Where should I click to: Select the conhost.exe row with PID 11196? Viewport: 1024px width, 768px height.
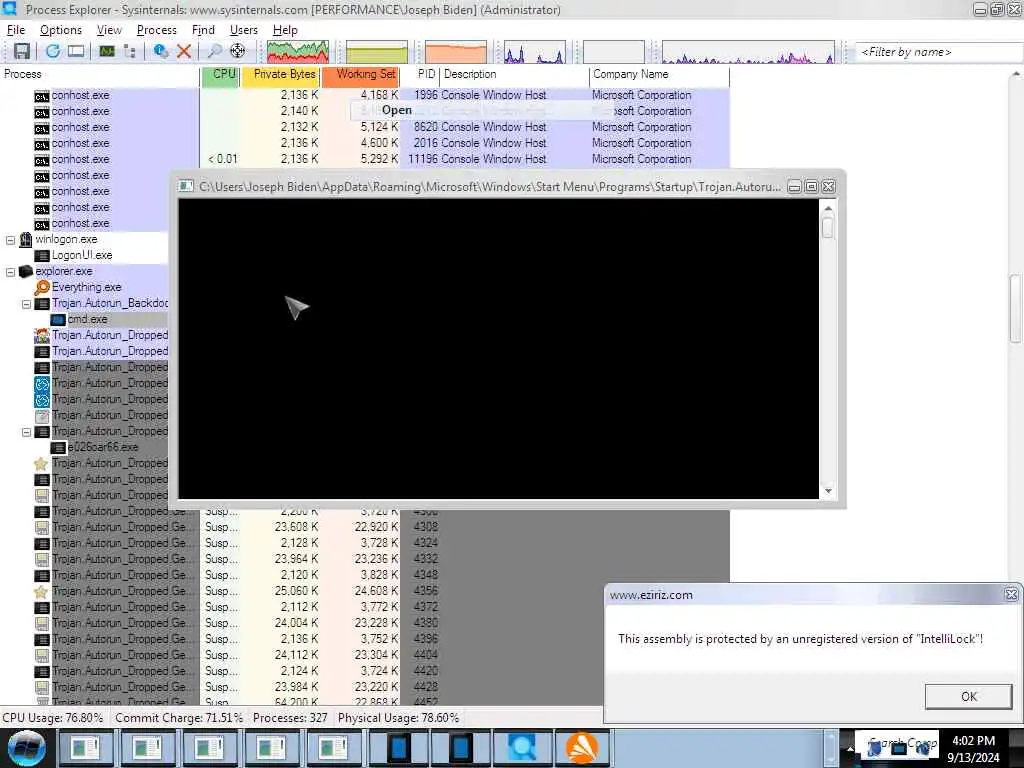[x=364, y=159]
